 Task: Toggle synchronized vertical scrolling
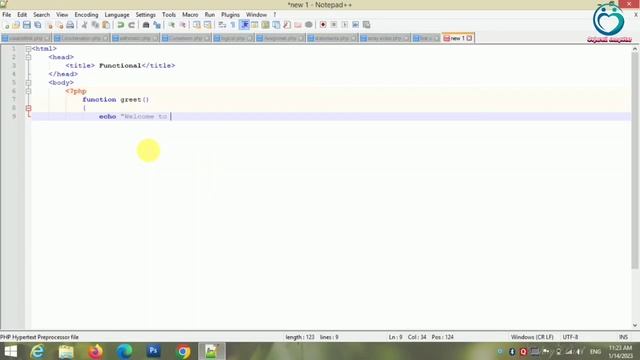pos(197,25)
